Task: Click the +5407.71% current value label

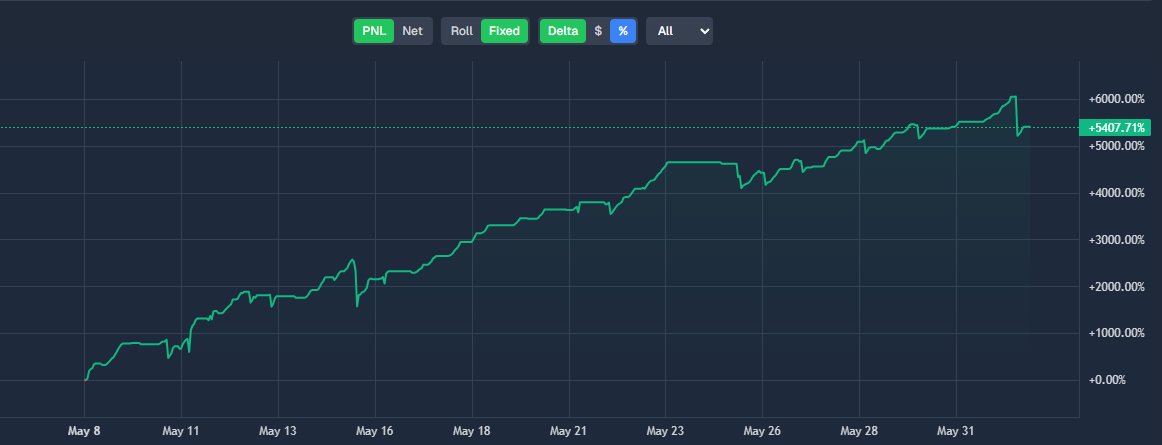Action: pyautogui.click(x=1116, y=128)
